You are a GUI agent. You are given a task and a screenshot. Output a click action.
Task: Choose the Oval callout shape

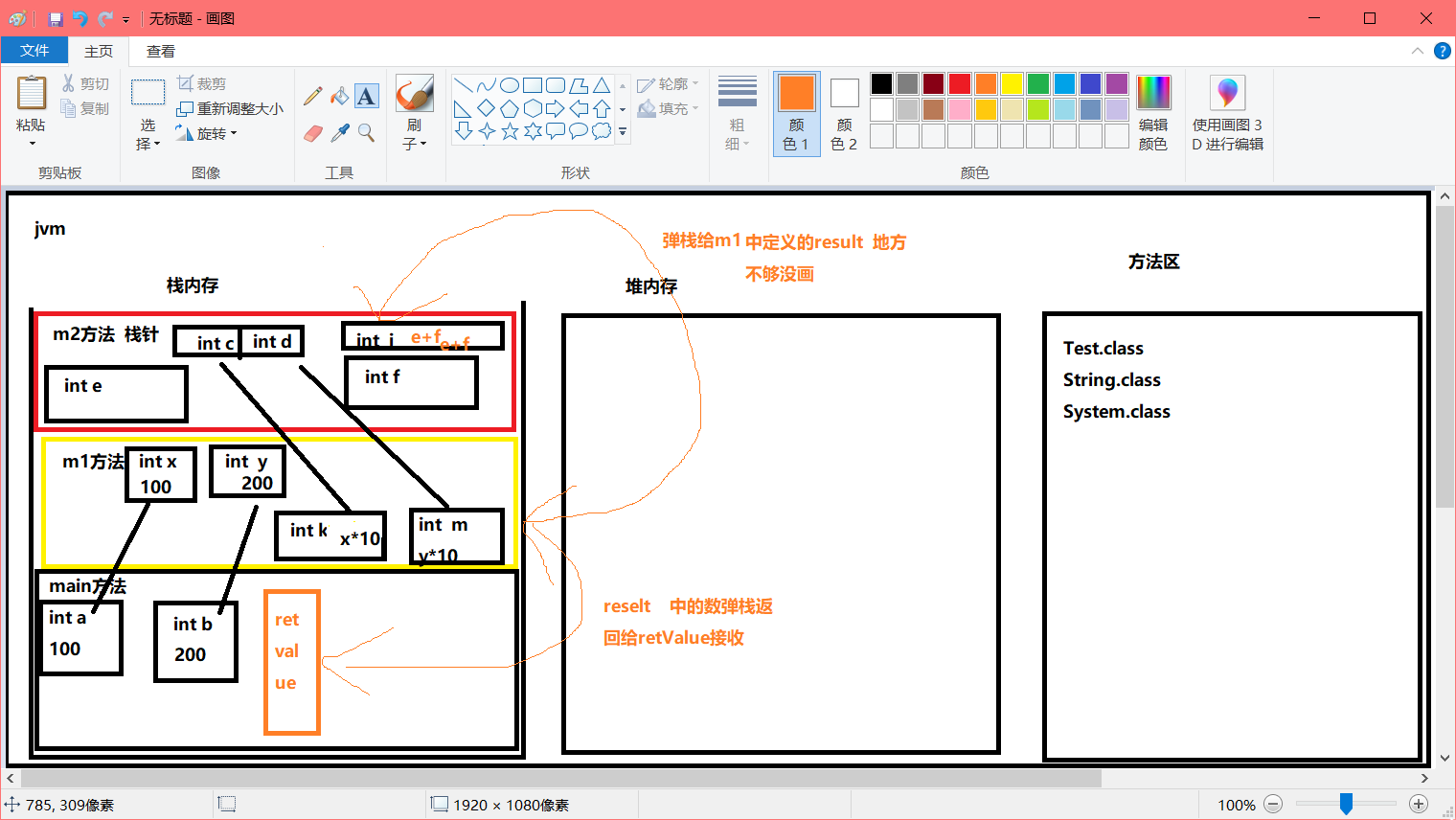[579, 131]
